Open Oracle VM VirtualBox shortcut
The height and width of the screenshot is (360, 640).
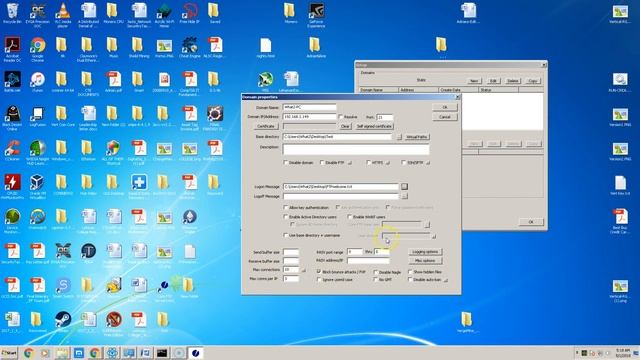38,186
